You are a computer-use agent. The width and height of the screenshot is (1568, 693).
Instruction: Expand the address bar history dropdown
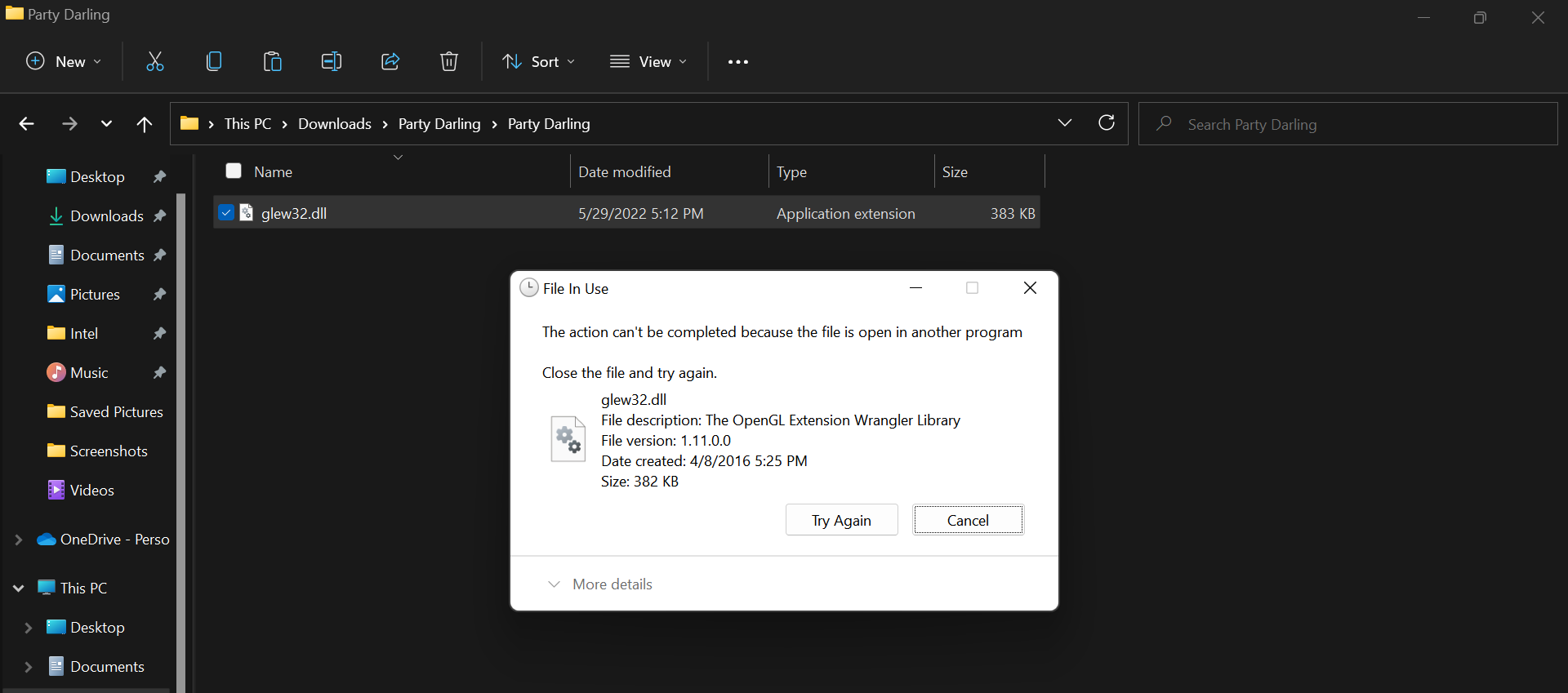point(1065,122)
